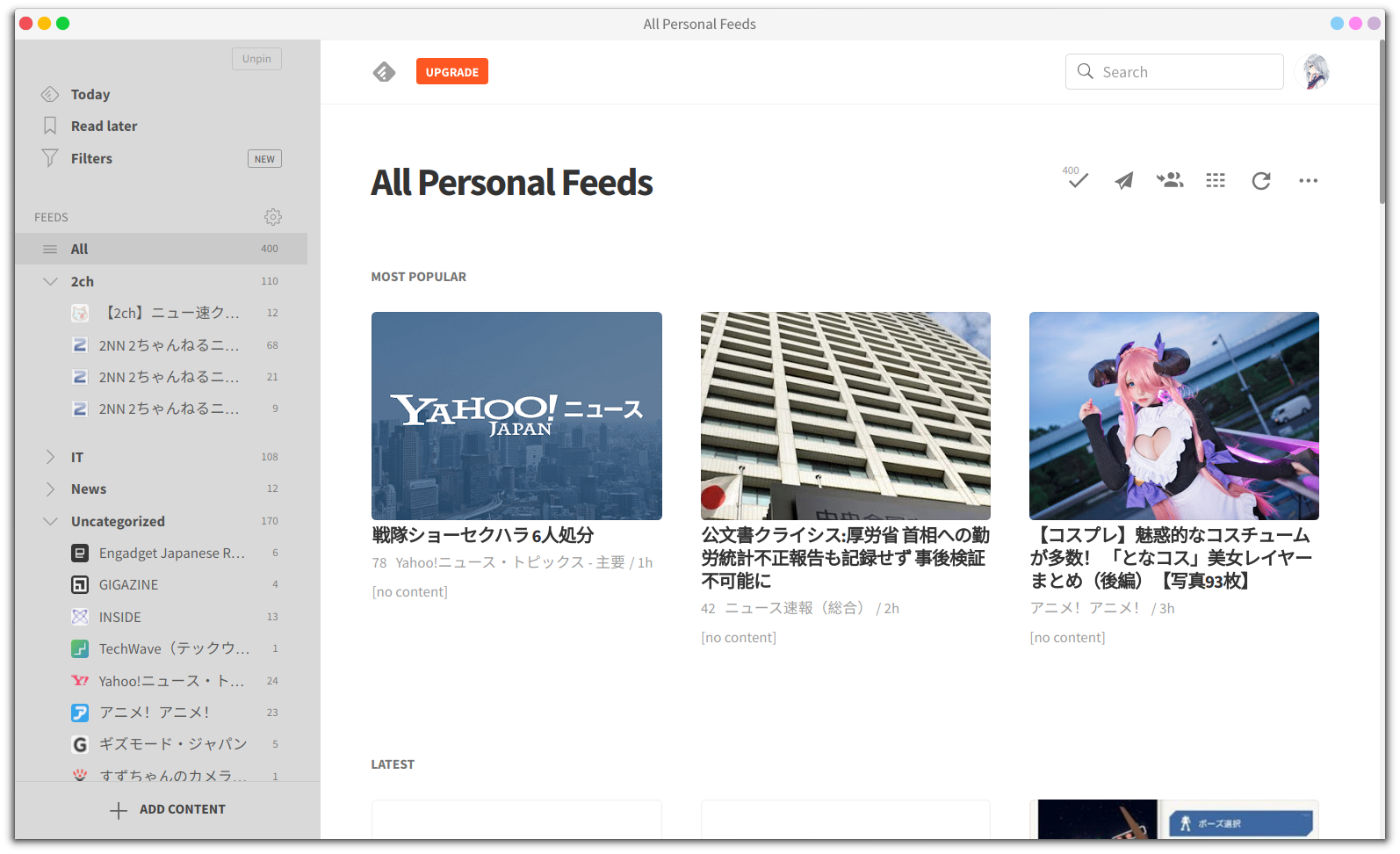Viewport: 1400px width, 854px height.
Task: Click the ギズモード・ジャパン feed icon
Action: click(x=80, y=744)
